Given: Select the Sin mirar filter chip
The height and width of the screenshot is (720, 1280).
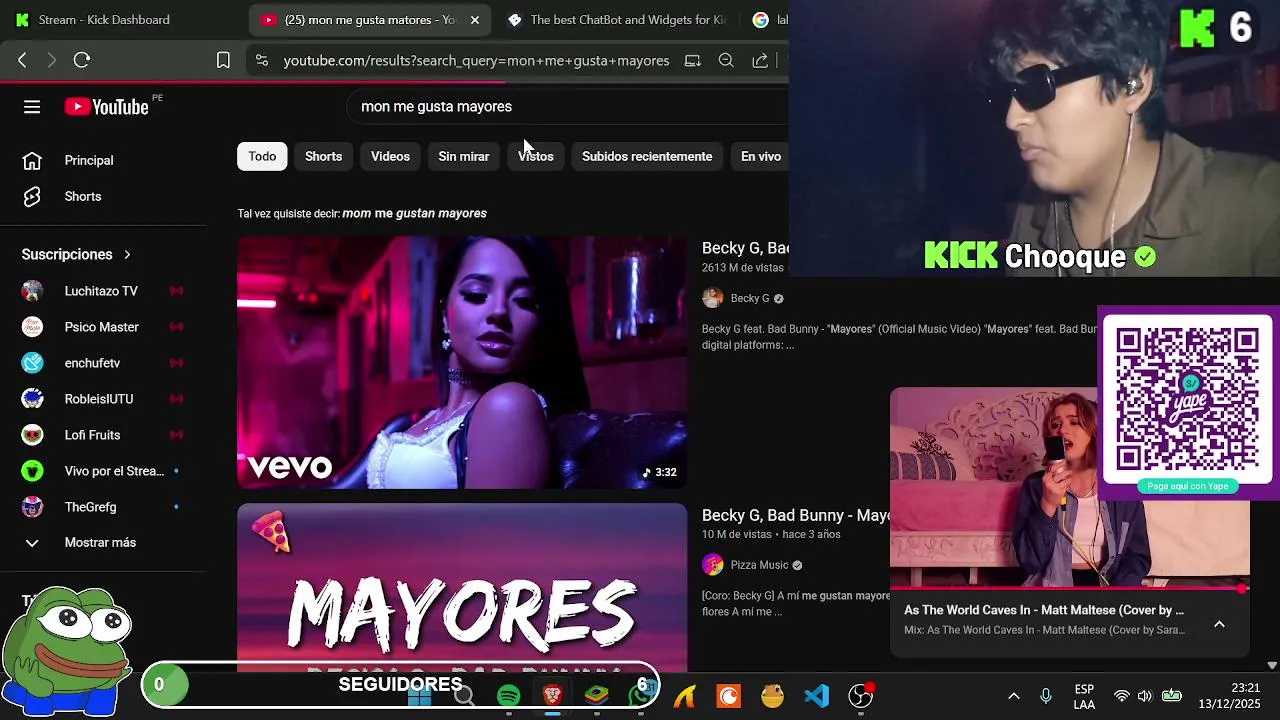Looking at the screenshot, I should tap(463, 156).
